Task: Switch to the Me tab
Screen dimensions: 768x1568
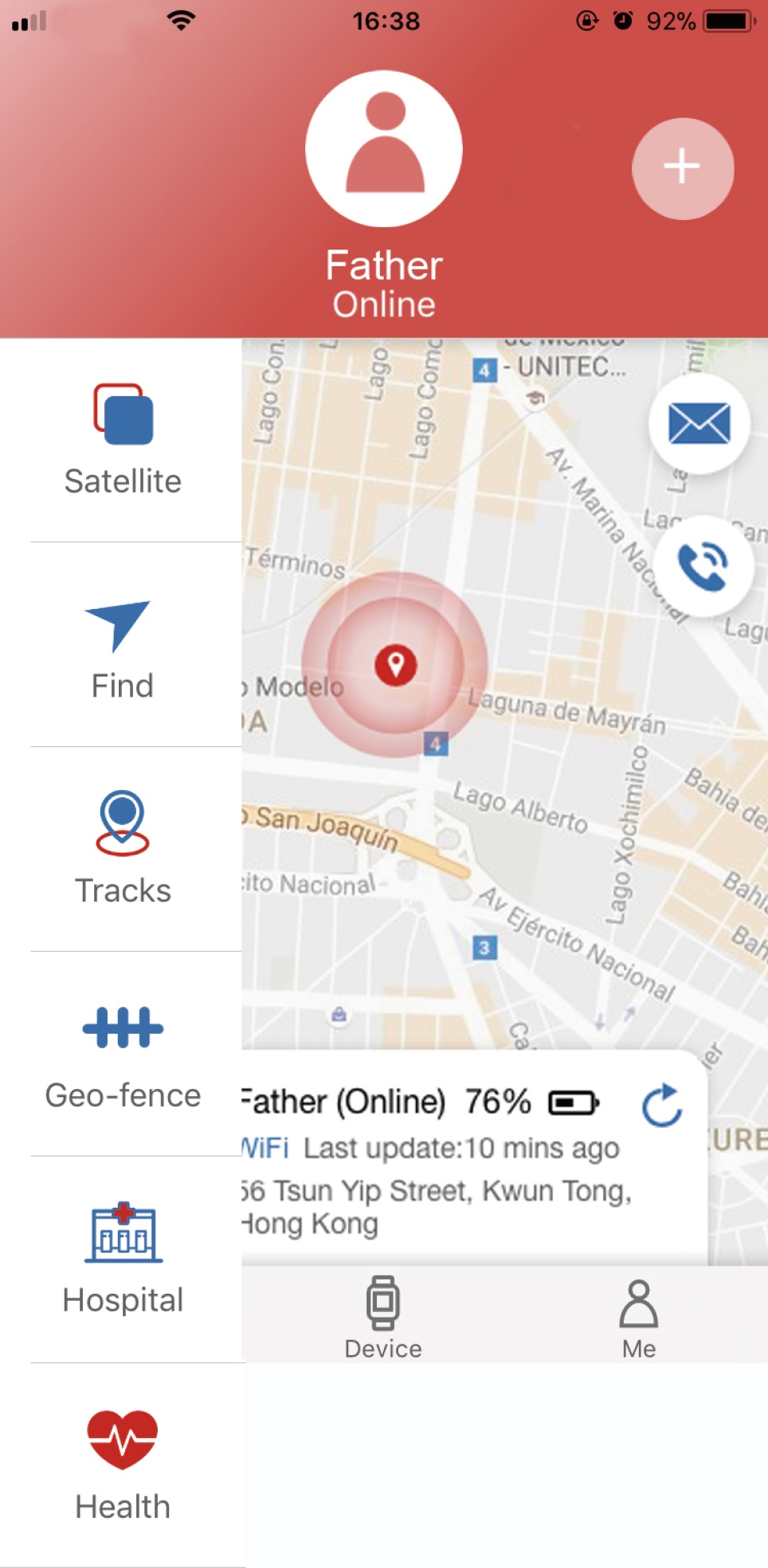Action: click(639, 1318)
